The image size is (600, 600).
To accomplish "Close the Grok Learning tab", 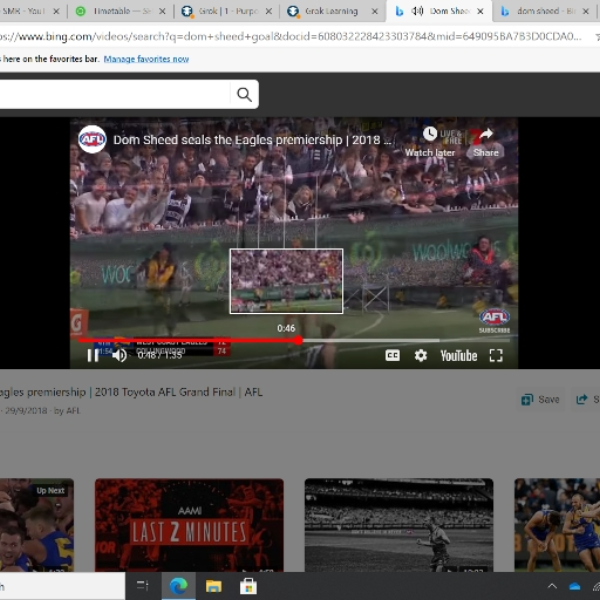I will tap(375, 11).
